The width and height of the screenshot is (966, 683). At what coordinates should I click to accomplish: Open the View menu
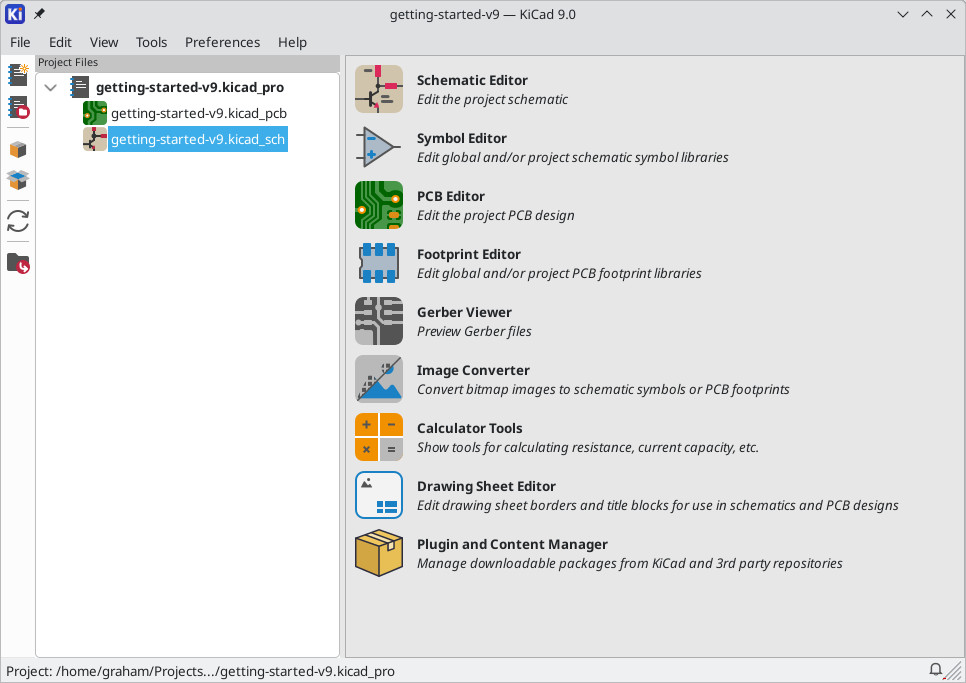[104, 42]
